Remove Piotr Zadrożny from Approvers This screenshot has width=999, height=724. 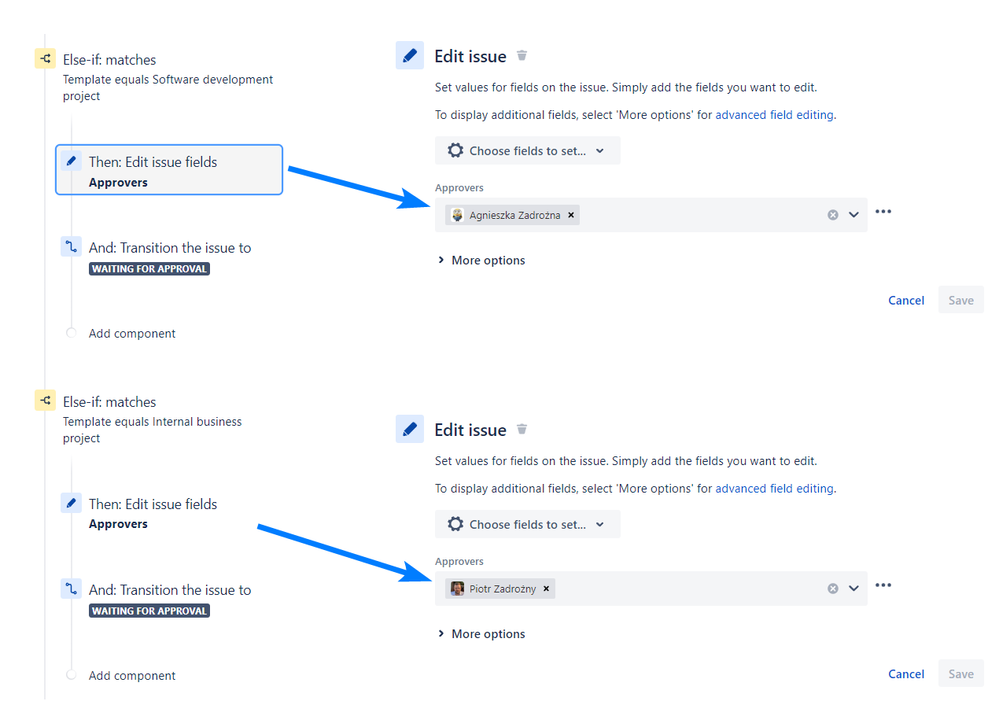pos(546,589)
